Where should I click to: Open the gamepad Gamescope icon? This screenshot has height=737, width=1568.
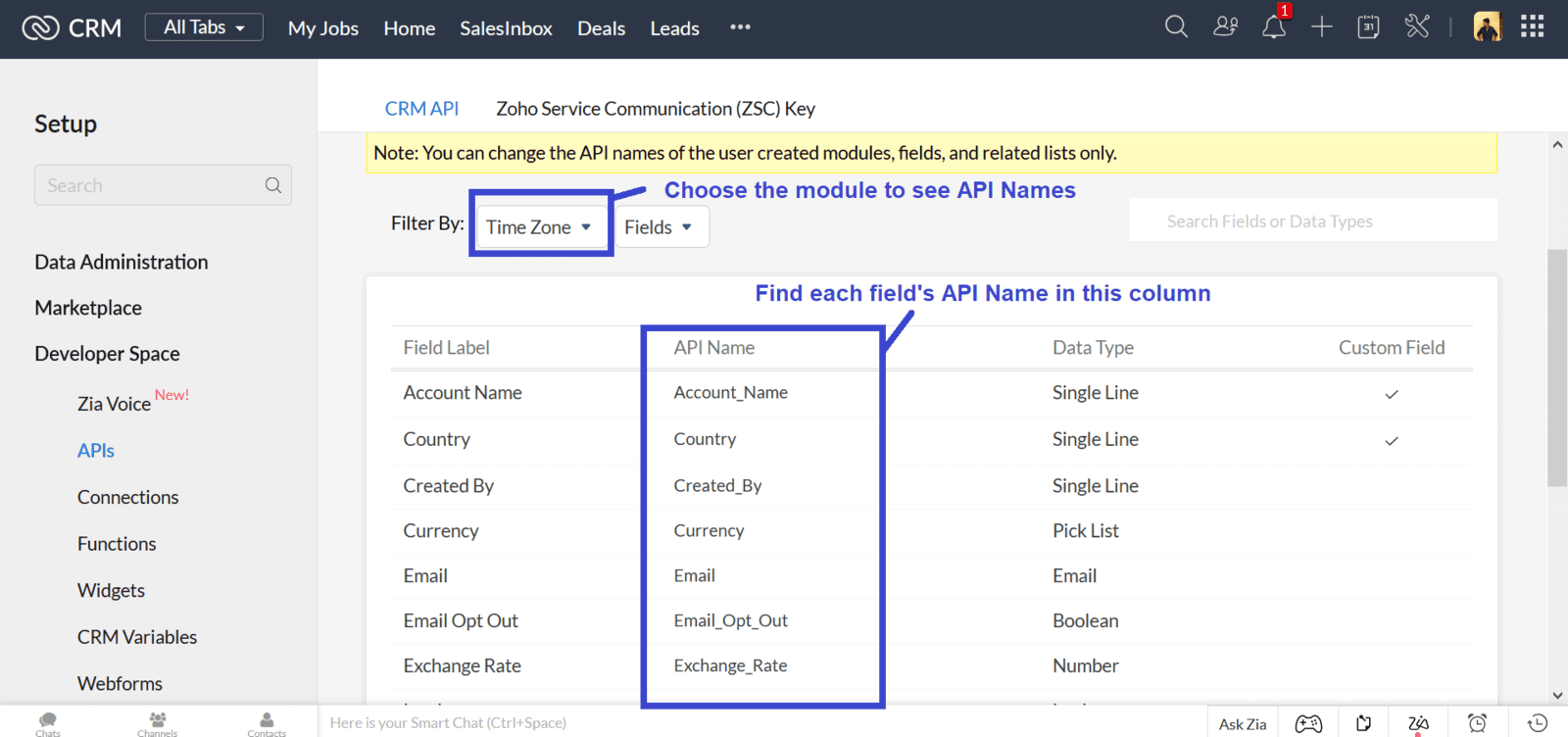(1308, 724)
